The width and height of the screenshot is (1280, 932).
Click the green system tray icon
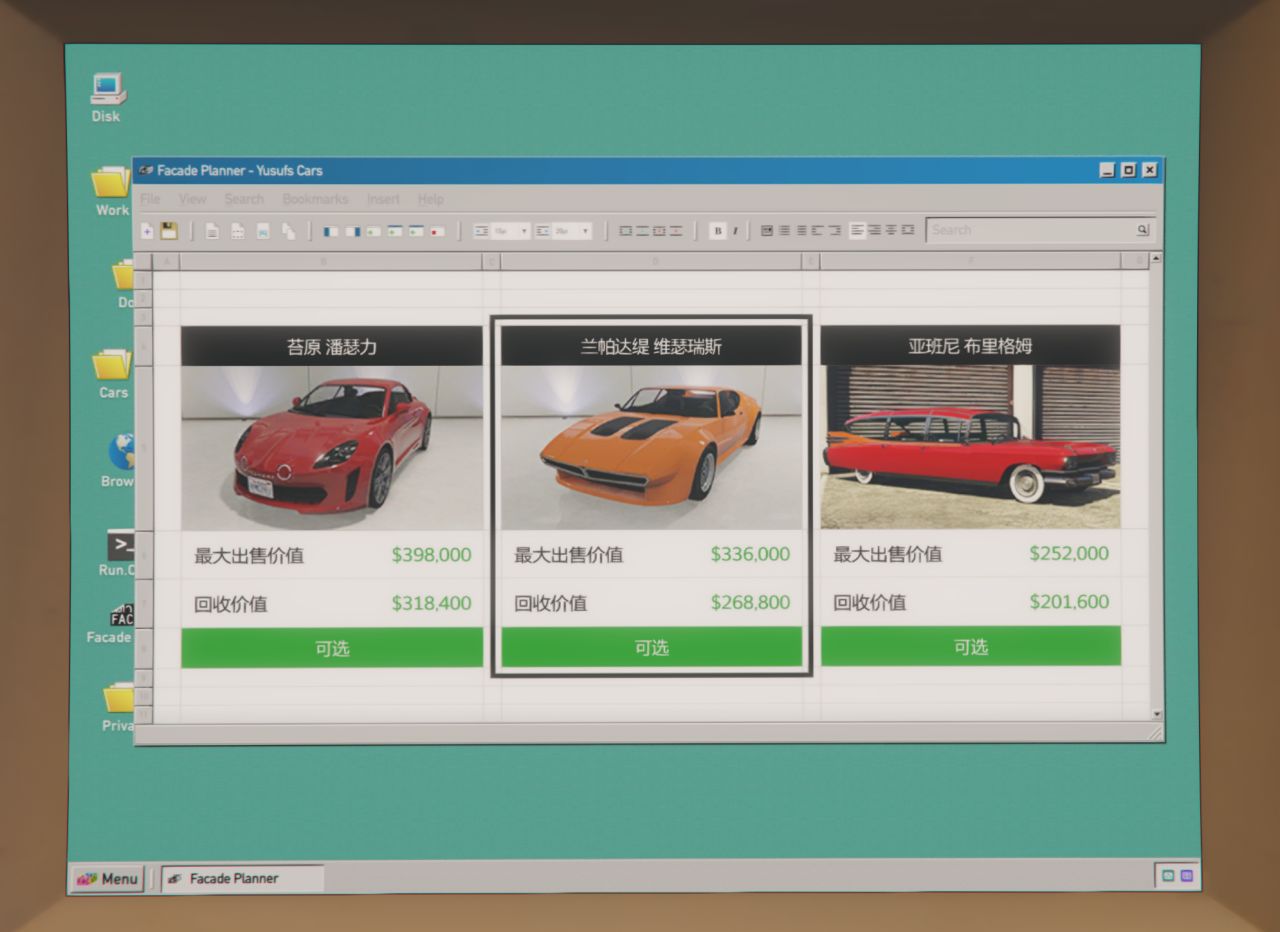(1167, 875)
